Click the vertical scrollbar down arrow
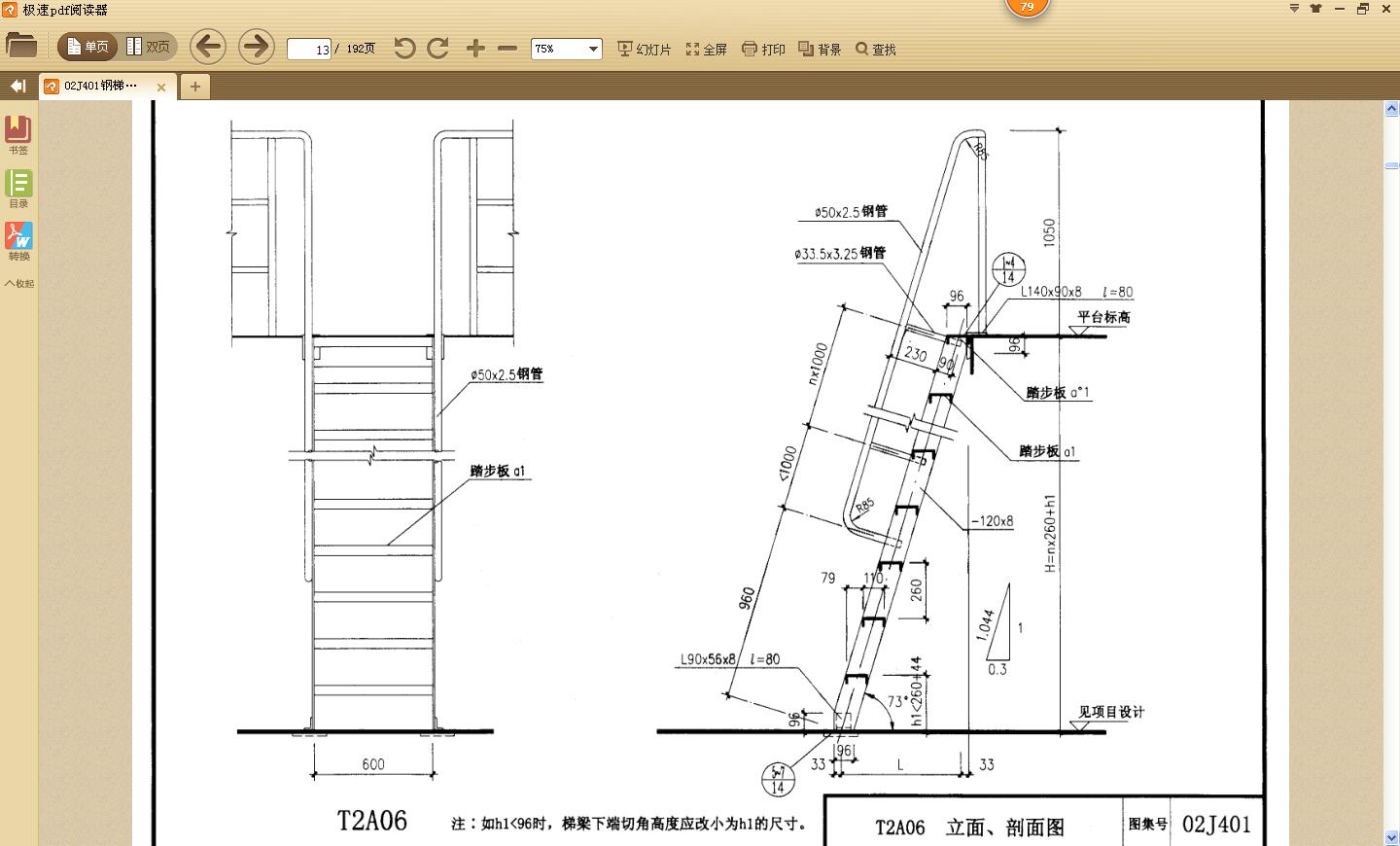The width and height of the screenshot is (1400, 846). (x=1391, y=837)
